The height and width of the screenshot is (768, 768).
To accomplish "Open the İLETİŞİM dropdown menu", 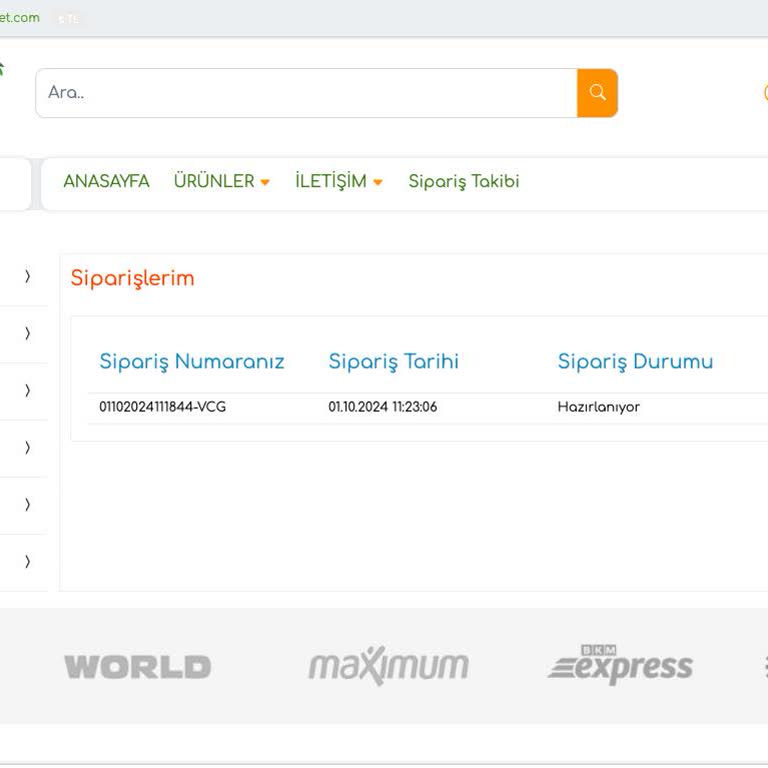I will (x=330, y=182).
